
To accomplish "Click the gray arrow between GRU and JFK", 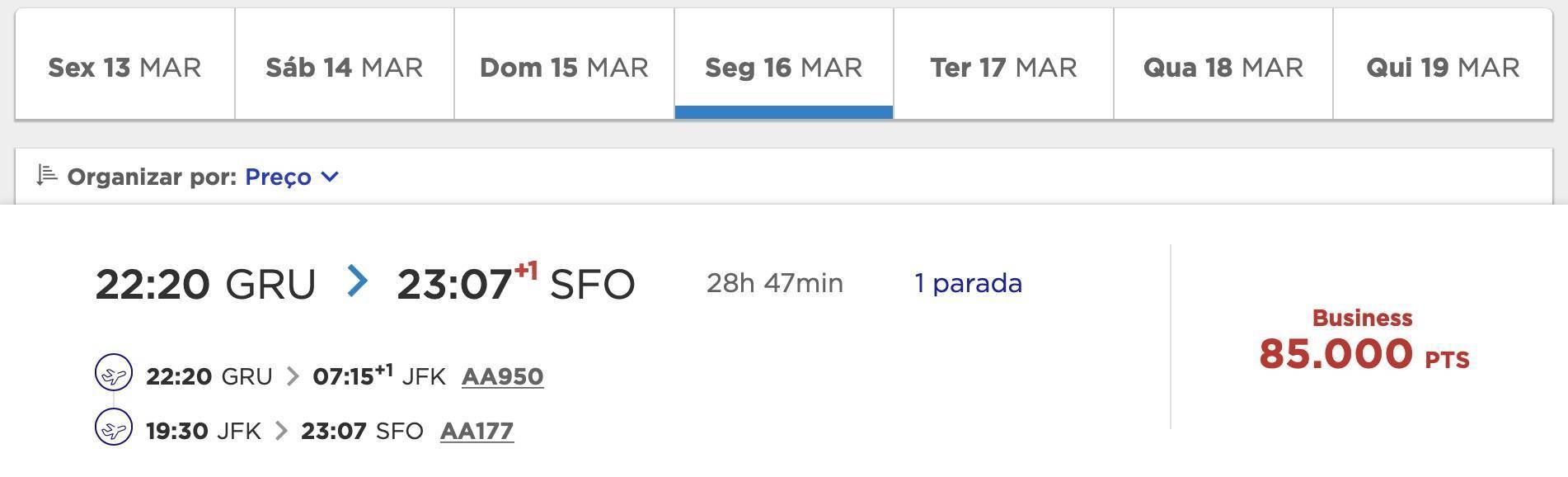I will (x=293, y=377).
